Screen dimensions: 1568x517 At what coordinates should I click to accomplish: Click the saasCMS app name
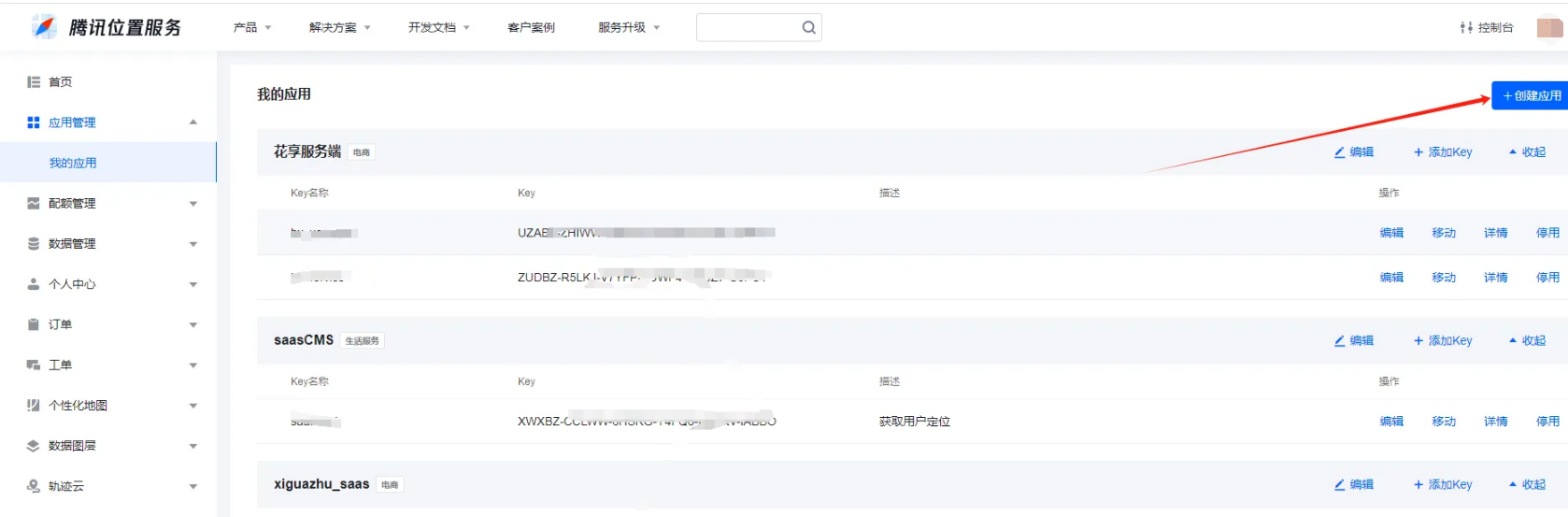click(304, 340)
